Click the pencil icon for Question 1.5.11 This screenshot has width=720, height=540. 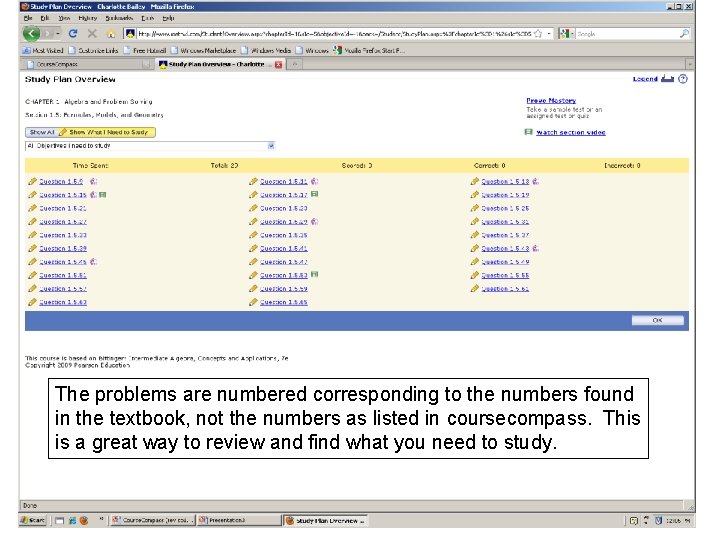253,181
